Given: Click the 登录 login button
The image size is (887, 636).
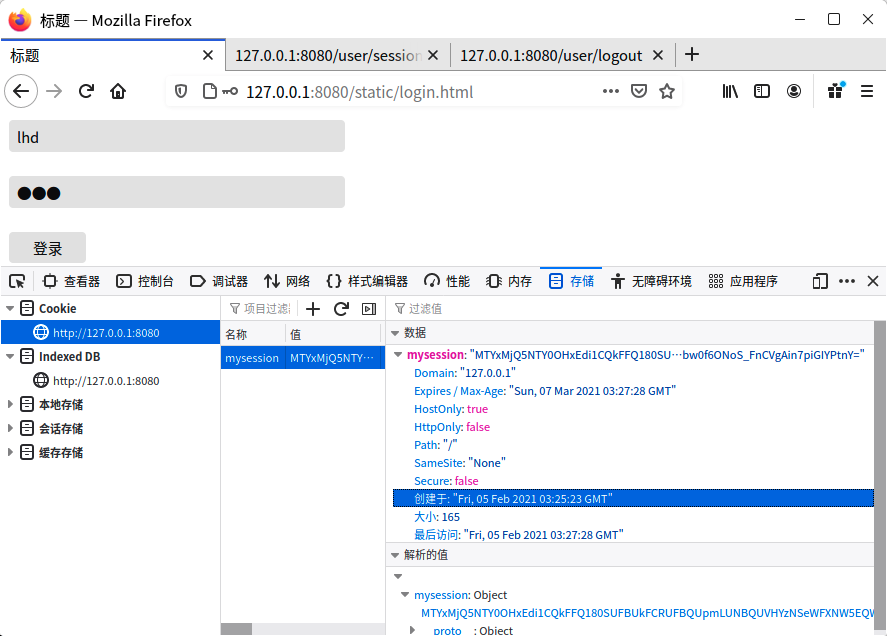Looking at the screenshot, I should [x=48, y=248].
